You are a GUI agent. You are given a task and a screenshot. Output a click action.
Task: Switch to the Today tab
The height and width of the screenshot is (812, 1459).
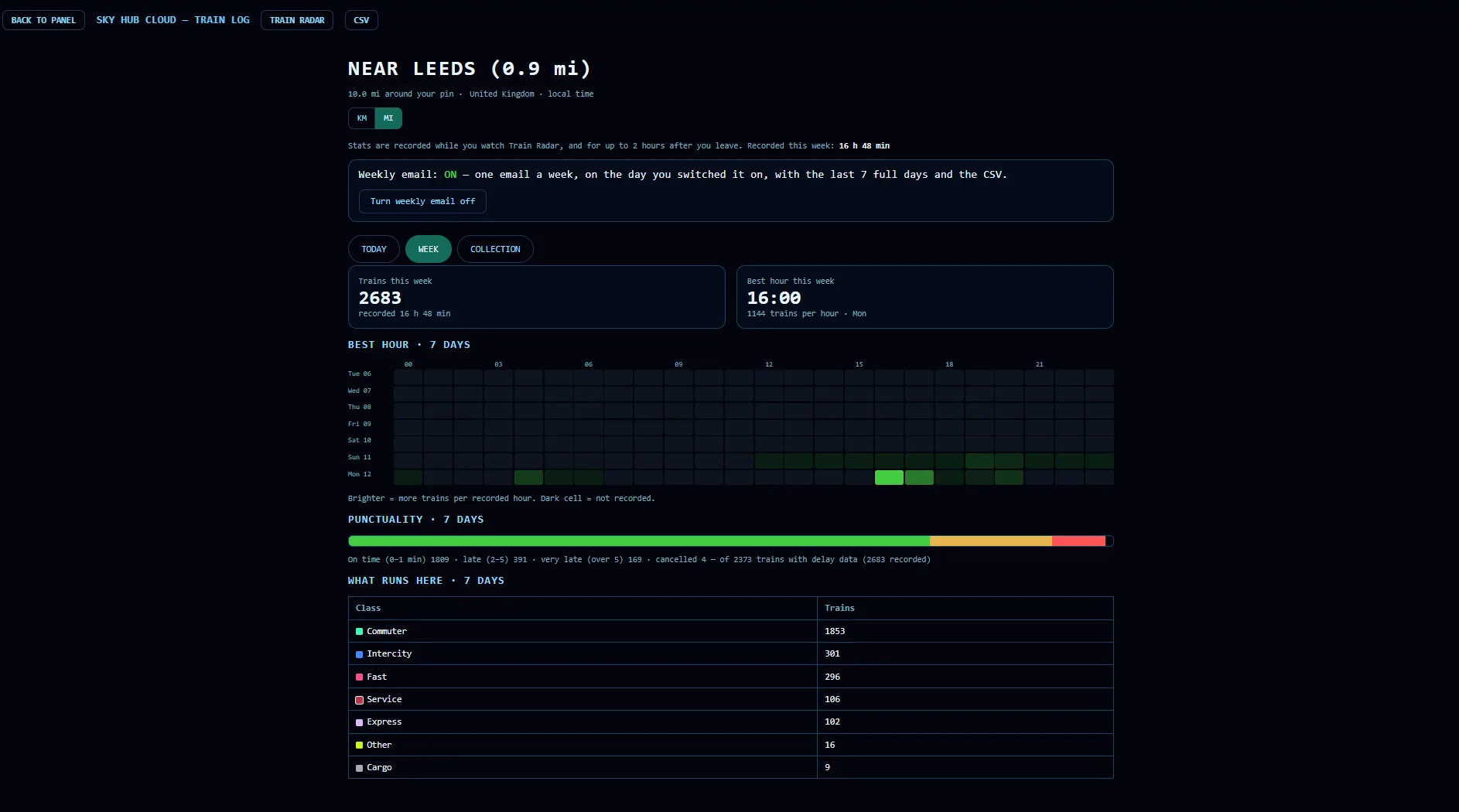(374, 249)
